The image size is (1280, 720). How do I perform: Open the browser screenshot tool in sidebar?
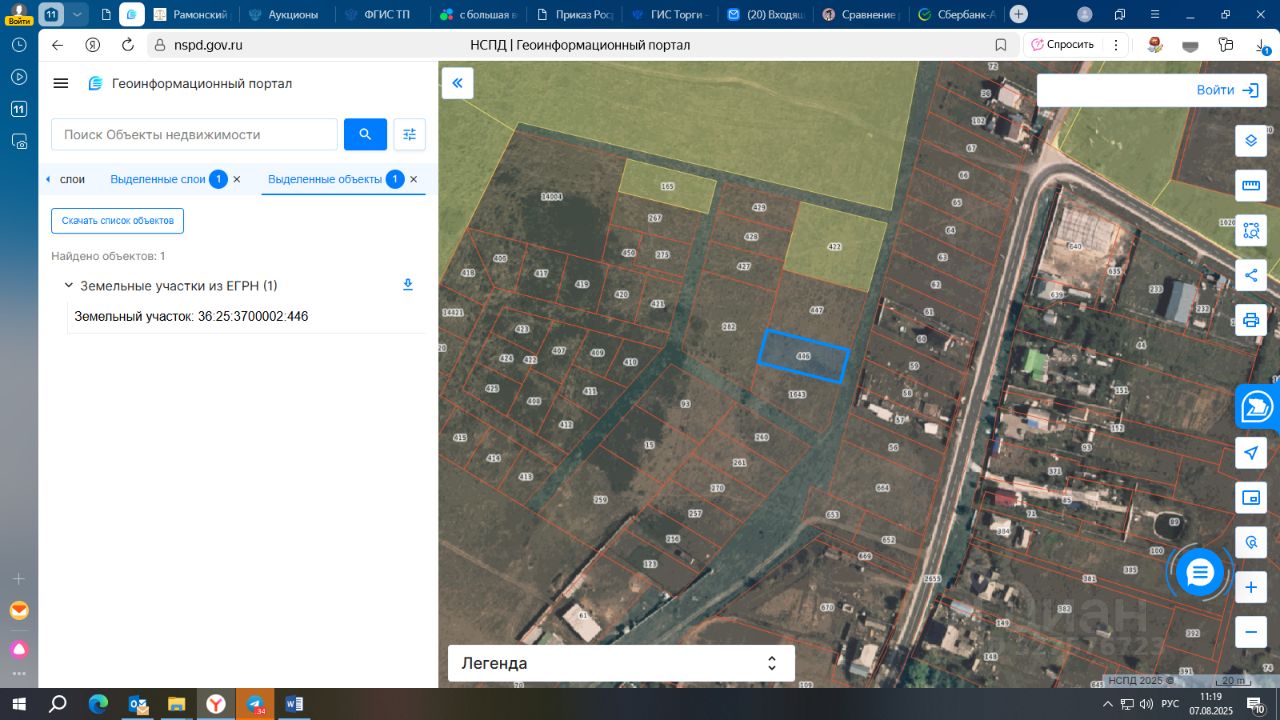coord(18,141)
